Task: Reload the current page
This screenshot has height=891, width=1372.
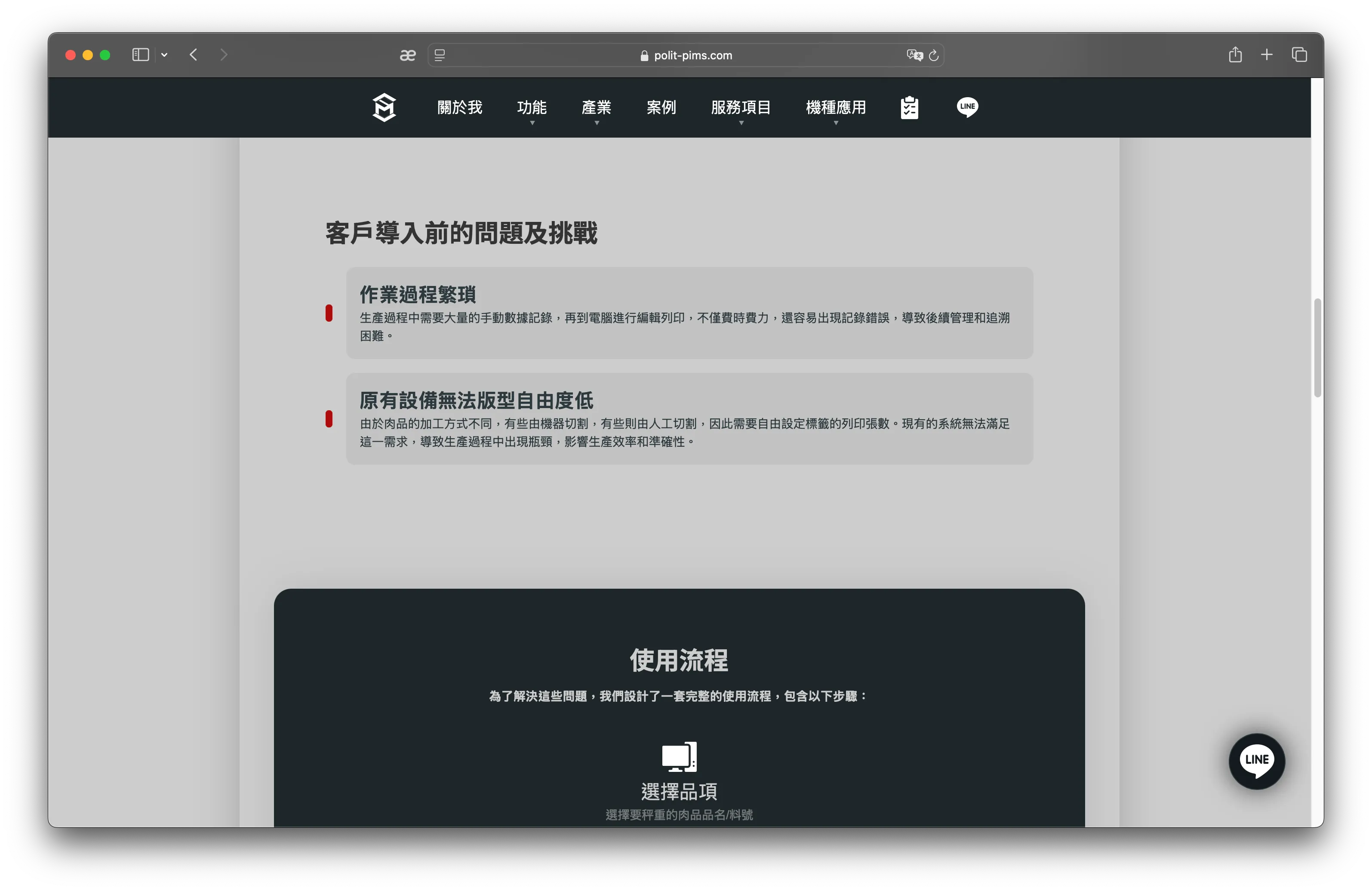Action: click(934, 55)
